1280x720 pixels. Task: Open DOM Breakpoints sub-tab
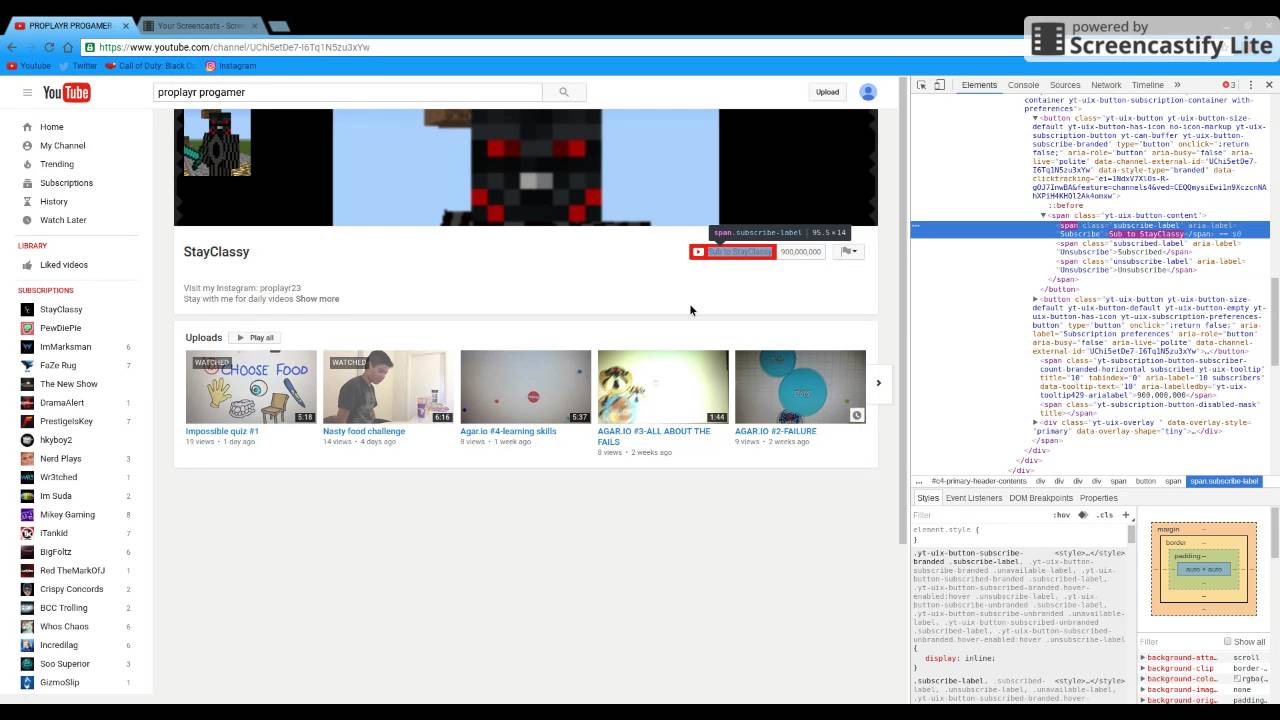pyautogui.click(x=1041, y=498)
